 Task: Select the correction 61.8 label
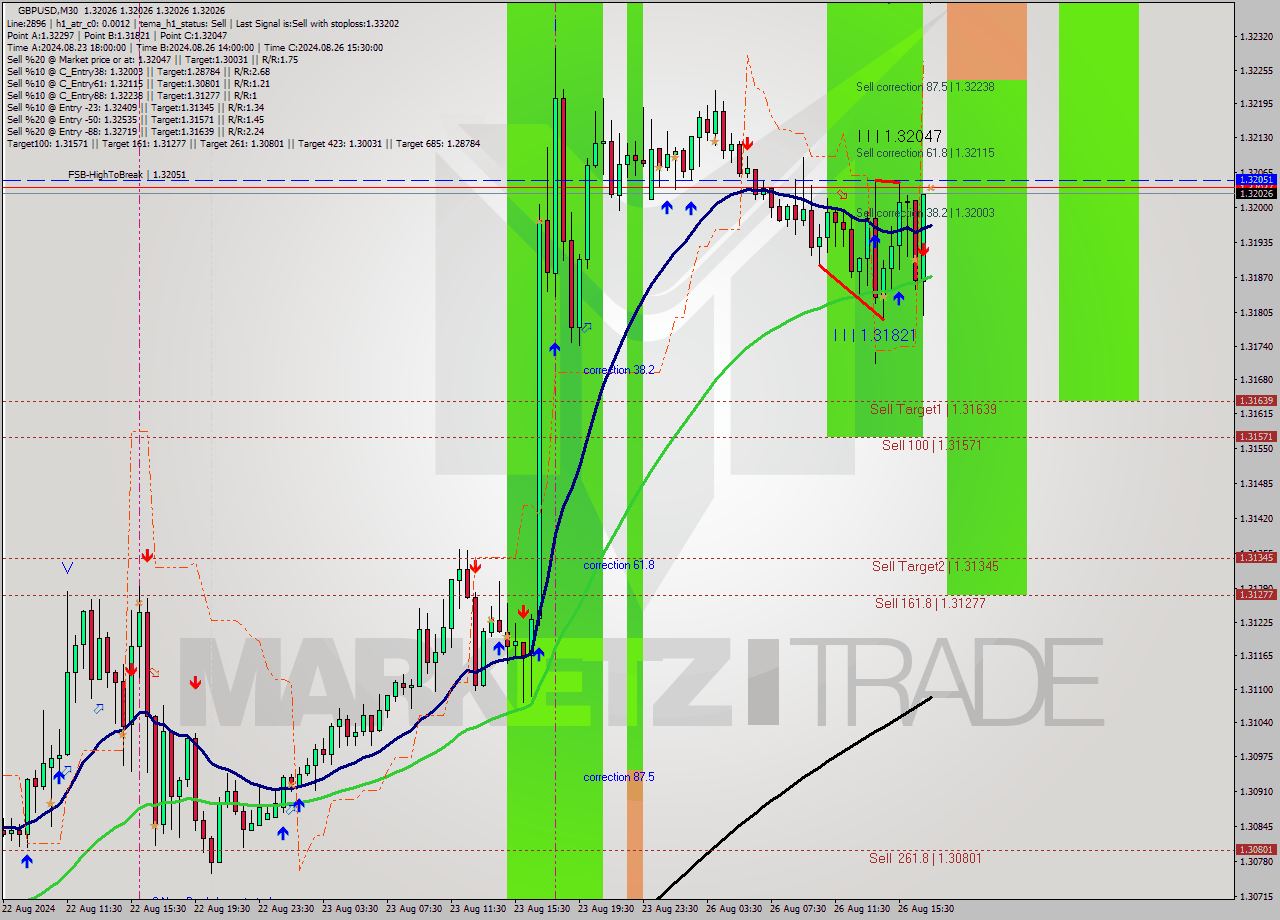(619, 565)
